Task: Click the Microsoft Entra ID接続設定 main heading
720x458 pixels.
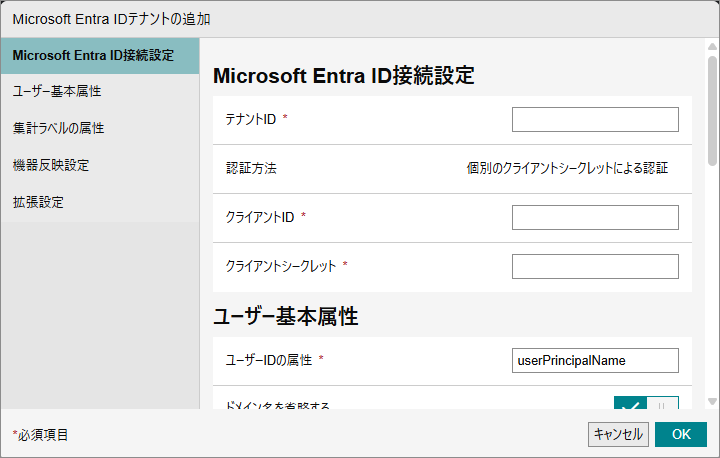Action: coord(344,76)
